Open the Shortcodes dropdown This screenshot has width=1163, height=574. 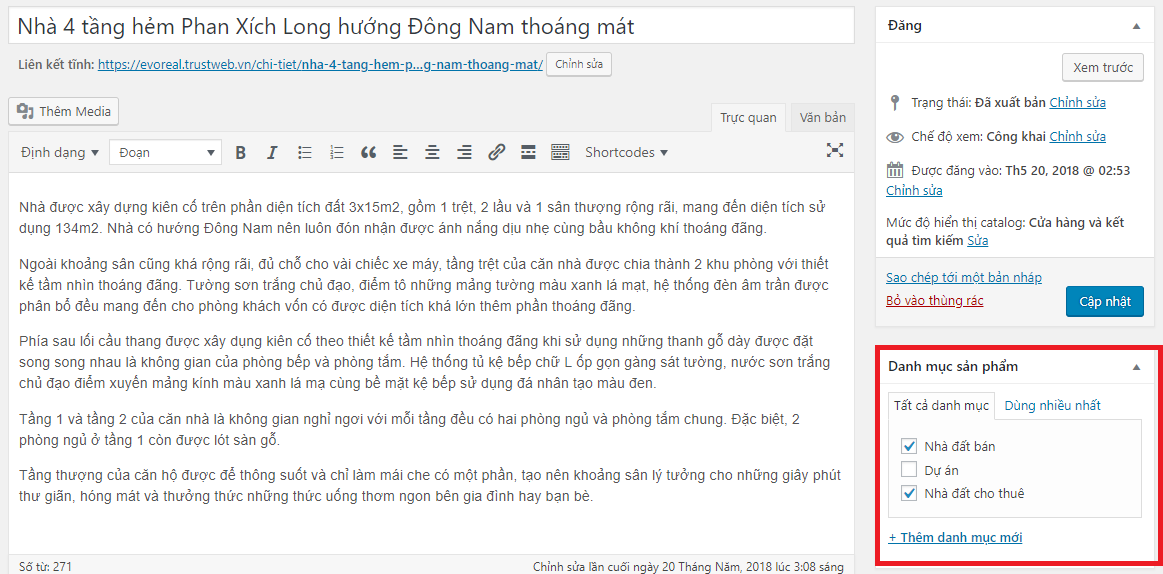[x=626, y=153]
